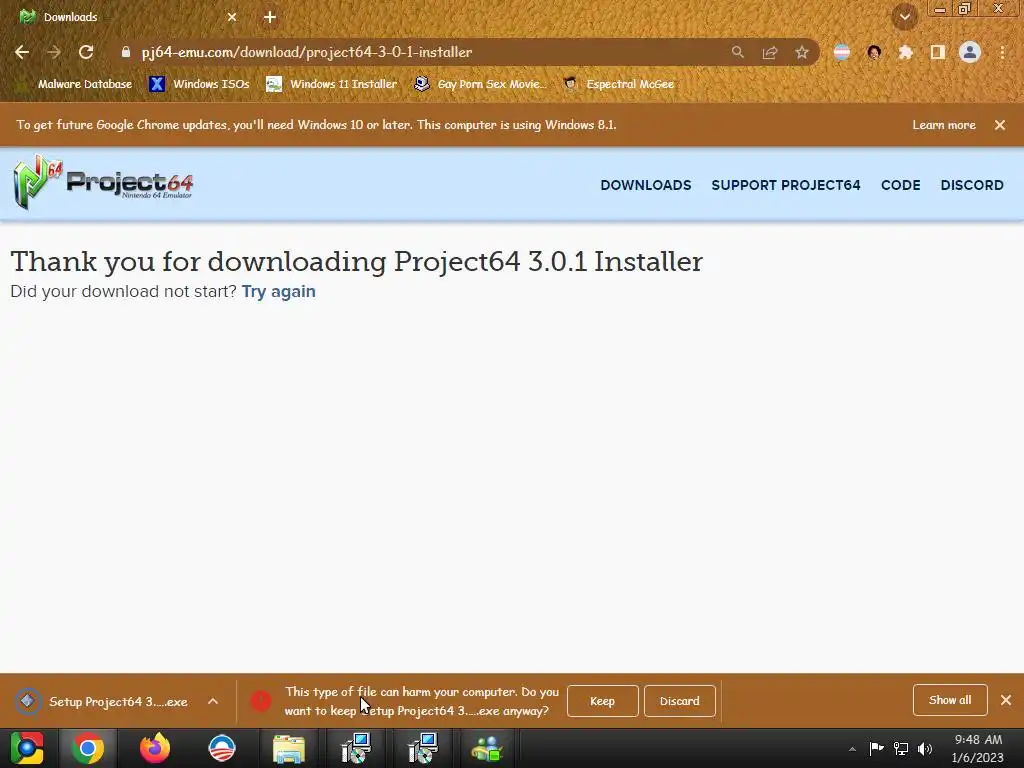Open the Extensions puzzle piece menu
The height and width of the screenshot is (768, 1024).
[906, 52]
